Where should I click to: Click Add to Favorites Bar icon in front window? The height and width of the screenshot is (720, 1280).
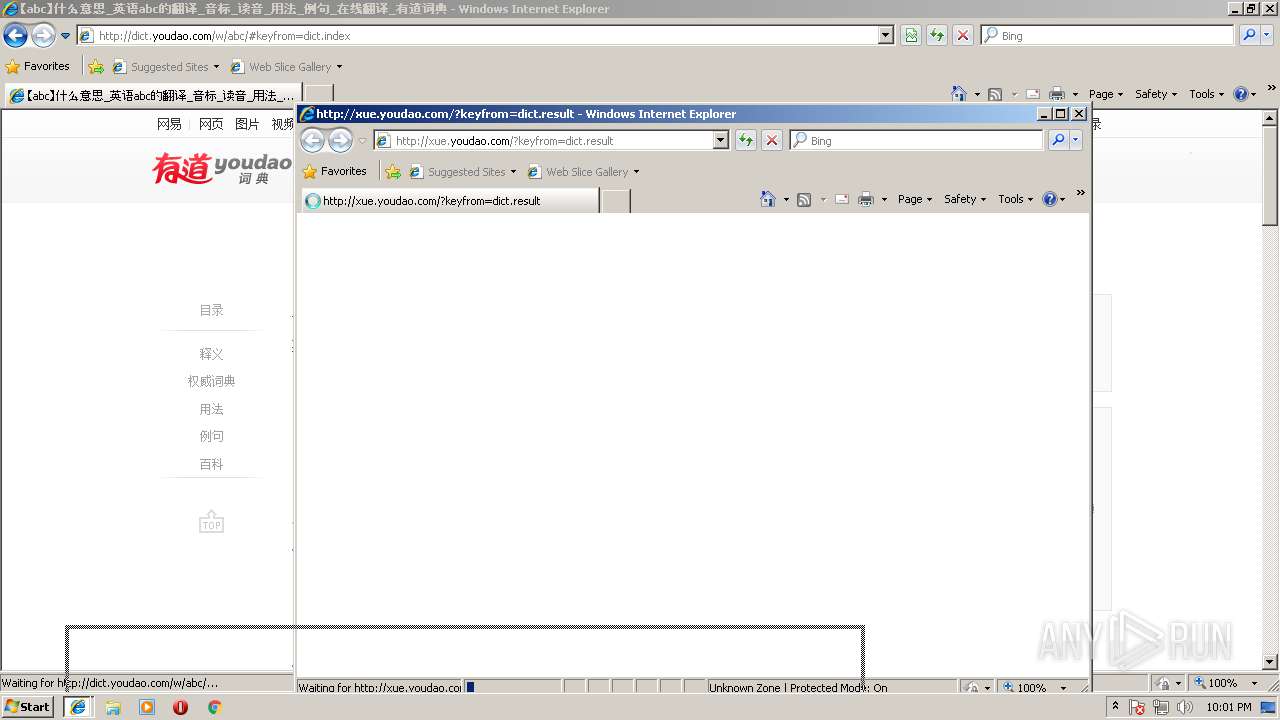(x=393, y=172)
